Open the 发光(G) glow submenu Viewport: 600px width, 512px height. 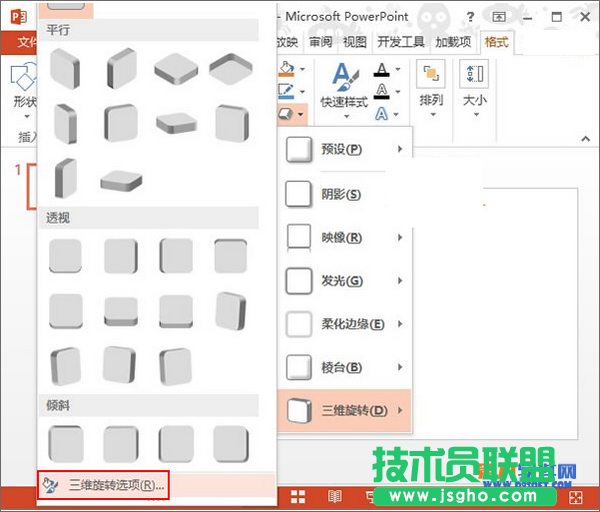pos(344,281)
